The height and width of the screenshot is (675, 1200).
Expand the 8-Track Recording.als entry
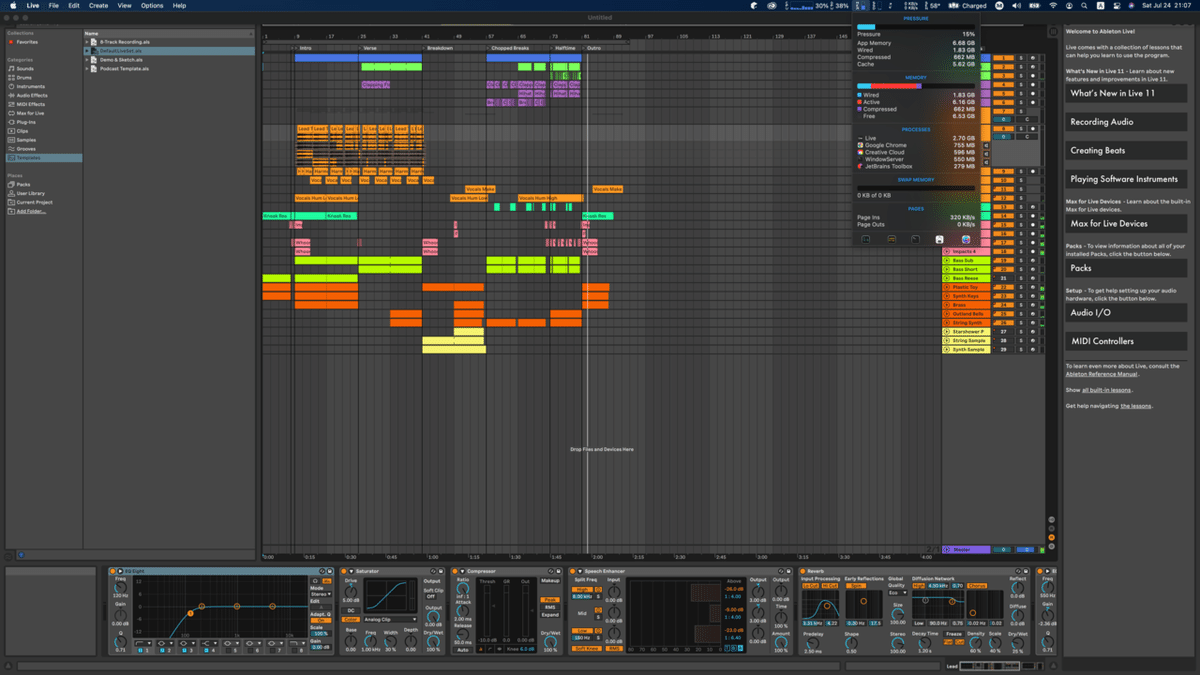tap(88, 42)
